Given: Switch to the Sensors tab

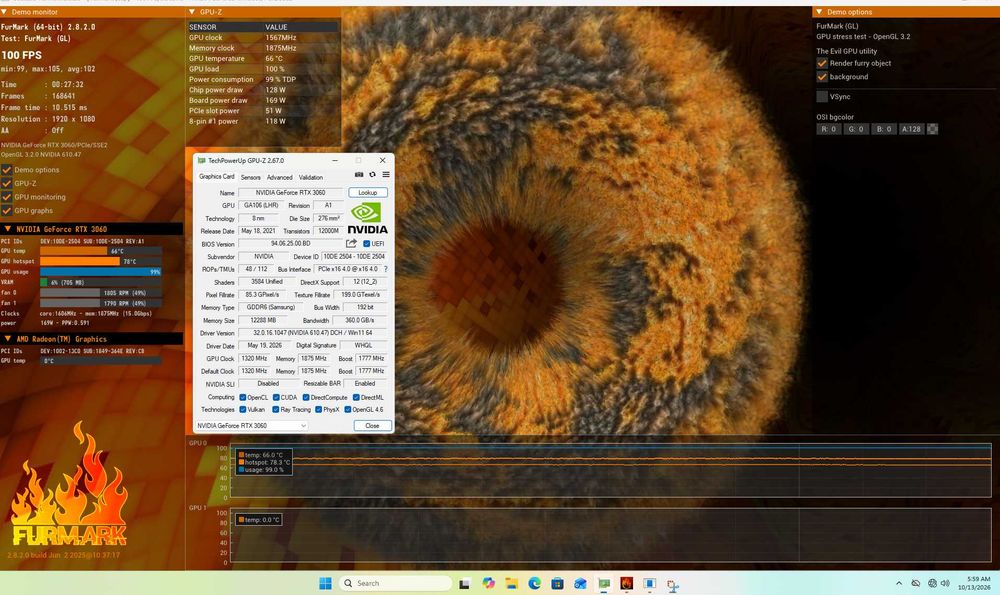Looking at the screenshot, I should tap(251, 177).
